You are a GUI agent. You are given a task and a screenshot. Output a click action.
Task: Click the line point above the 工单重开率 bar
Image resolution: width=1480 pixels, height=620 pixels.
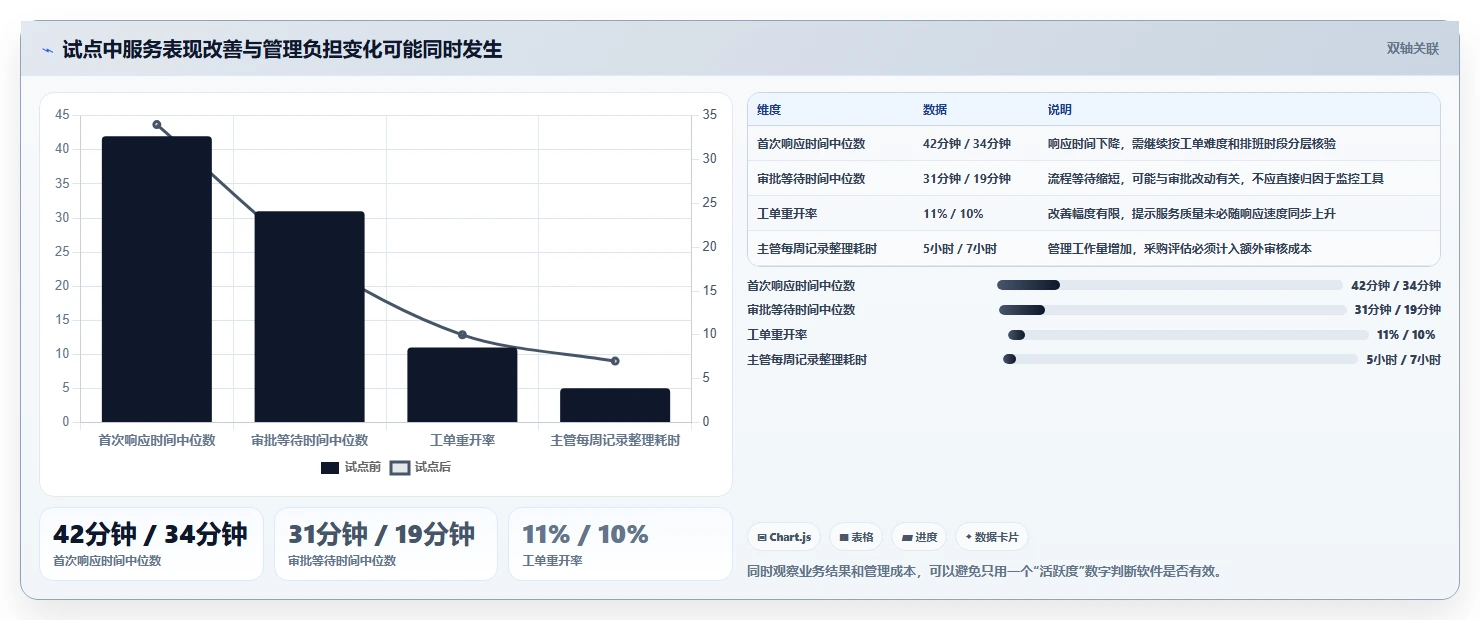point(462,334)
